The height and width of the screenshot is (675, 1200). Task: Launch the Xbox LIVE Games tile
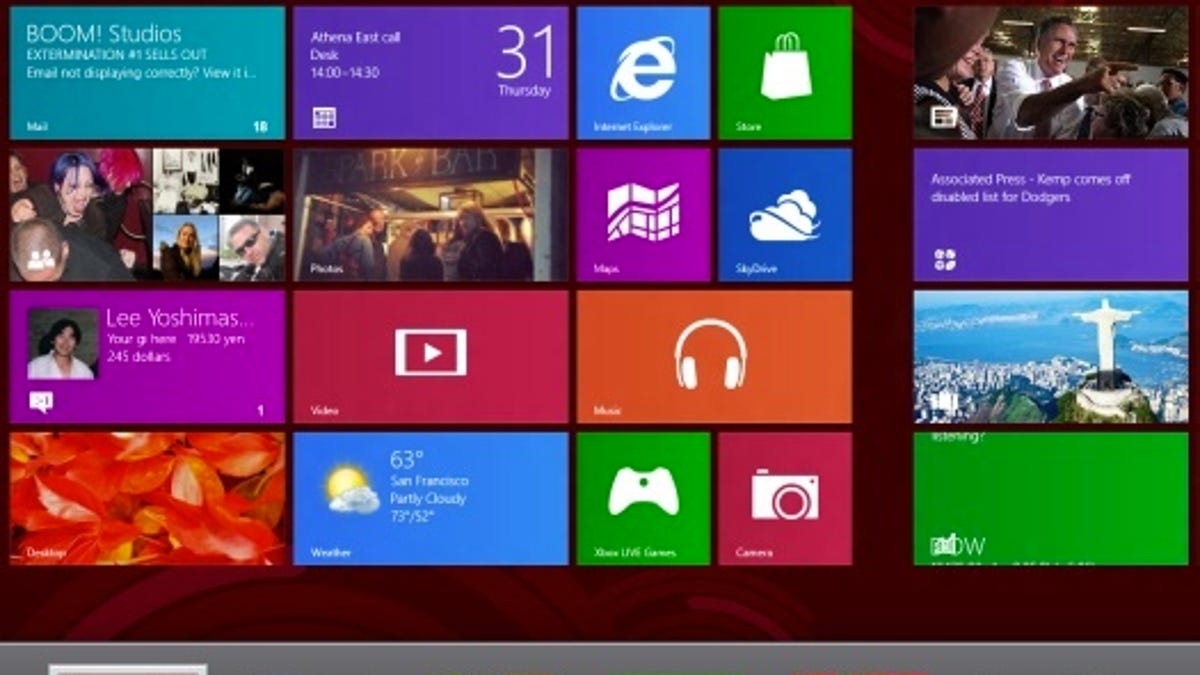coord(643,498)
